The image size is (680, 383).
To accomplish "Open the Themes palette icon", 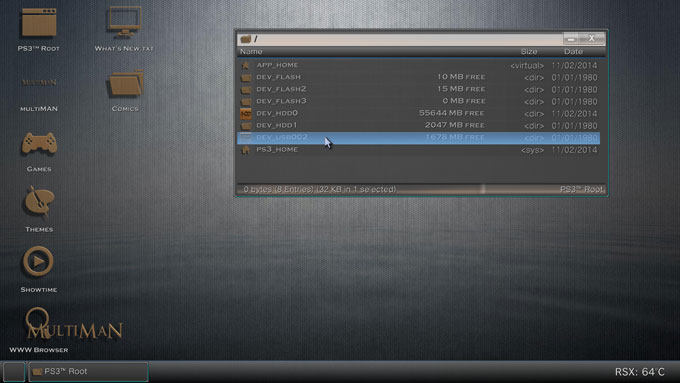I will click(39, 201).
